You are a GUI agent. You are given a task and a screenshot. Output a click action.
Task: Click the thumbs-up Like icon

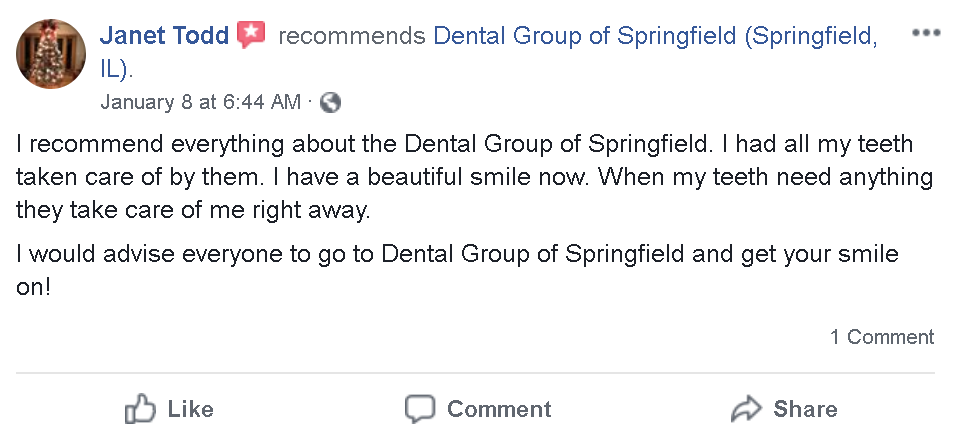coord(139,409)
